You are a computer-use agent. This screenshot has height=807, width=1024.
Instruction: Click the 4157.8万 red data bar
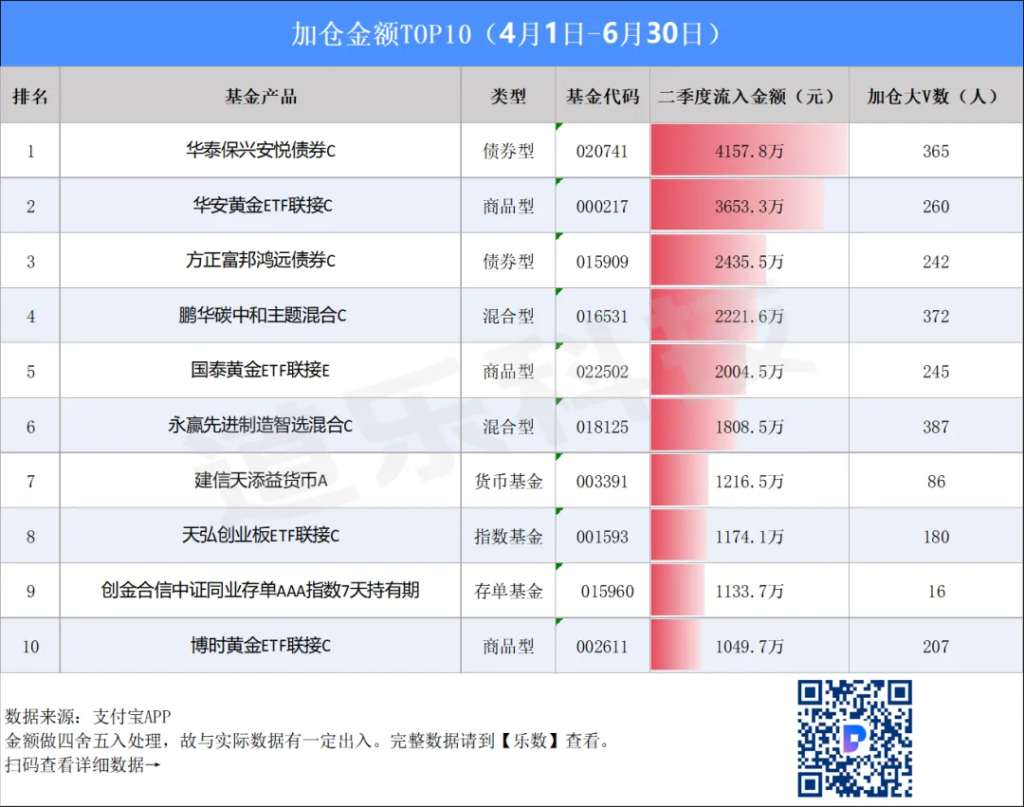748,151
